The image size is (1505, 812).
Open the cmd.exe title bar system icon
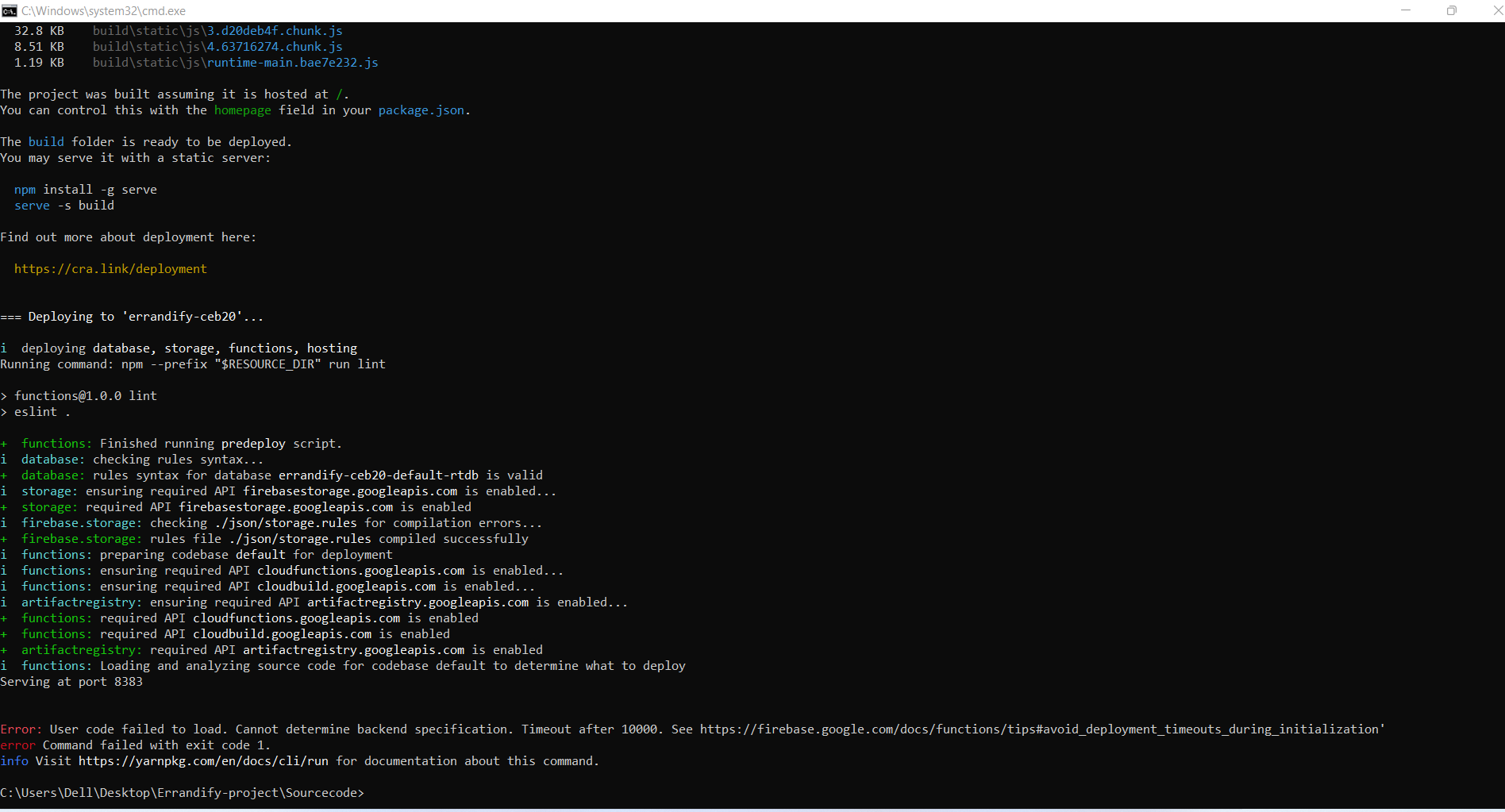click(11, 10)
